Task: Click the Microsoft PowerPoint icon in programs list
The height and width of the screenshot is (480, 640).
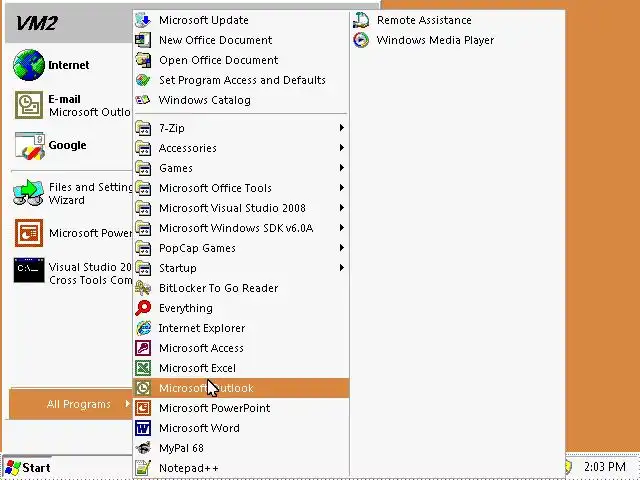Action: (x=143, y=408)
